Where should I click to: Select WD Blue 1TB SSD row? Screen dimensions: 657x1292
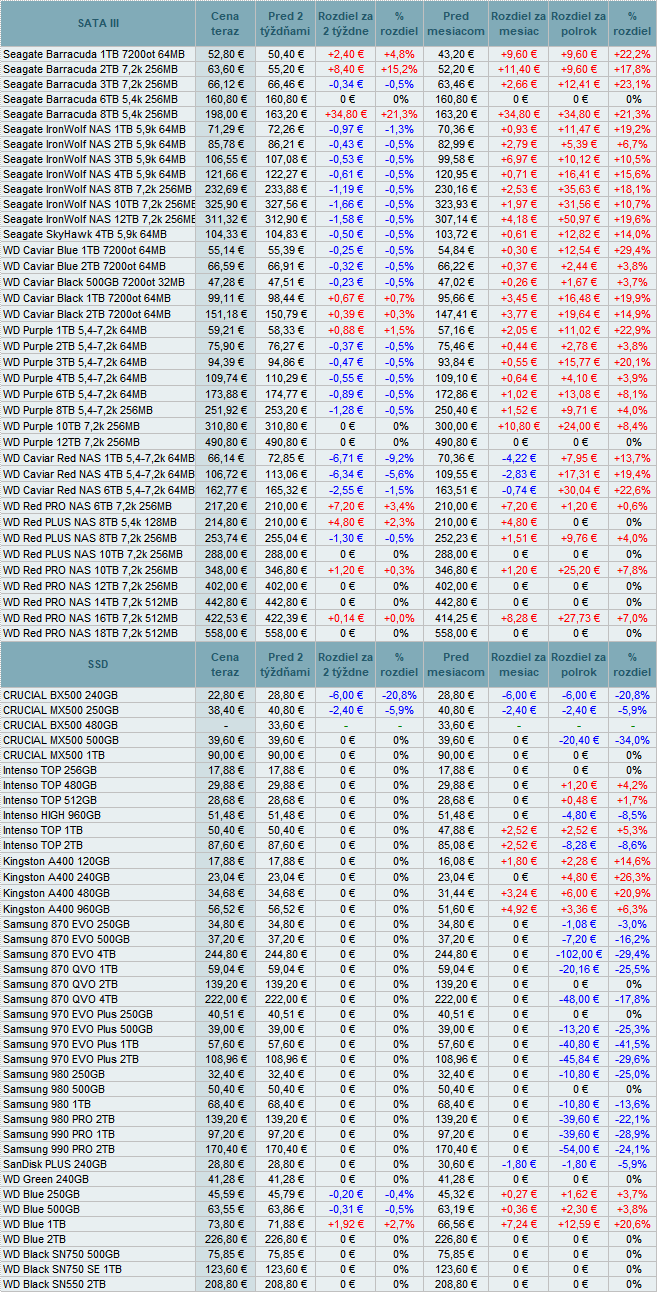click(328, 1224)
